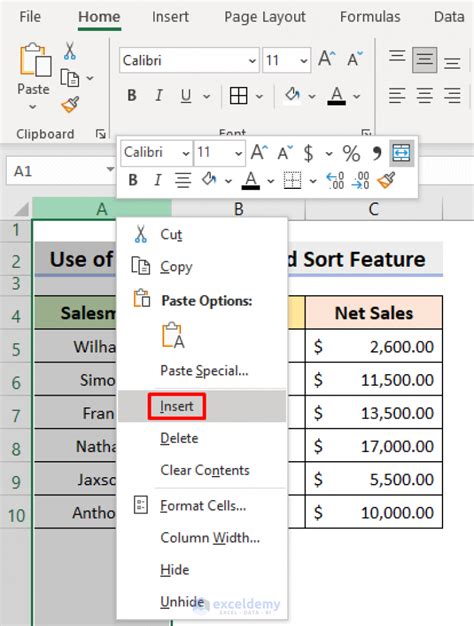
Task: Open mini toolbar Calibri font box
Action: [x=156, y=153]
